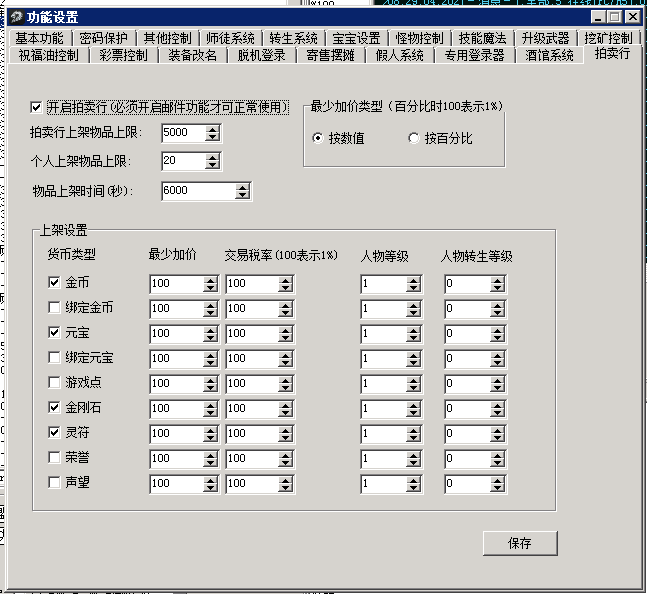Viewport: 647px width, 594px height.
Task: Click the 金币 交易税率 spinner arrows
Action: click(x=286, y=284)
